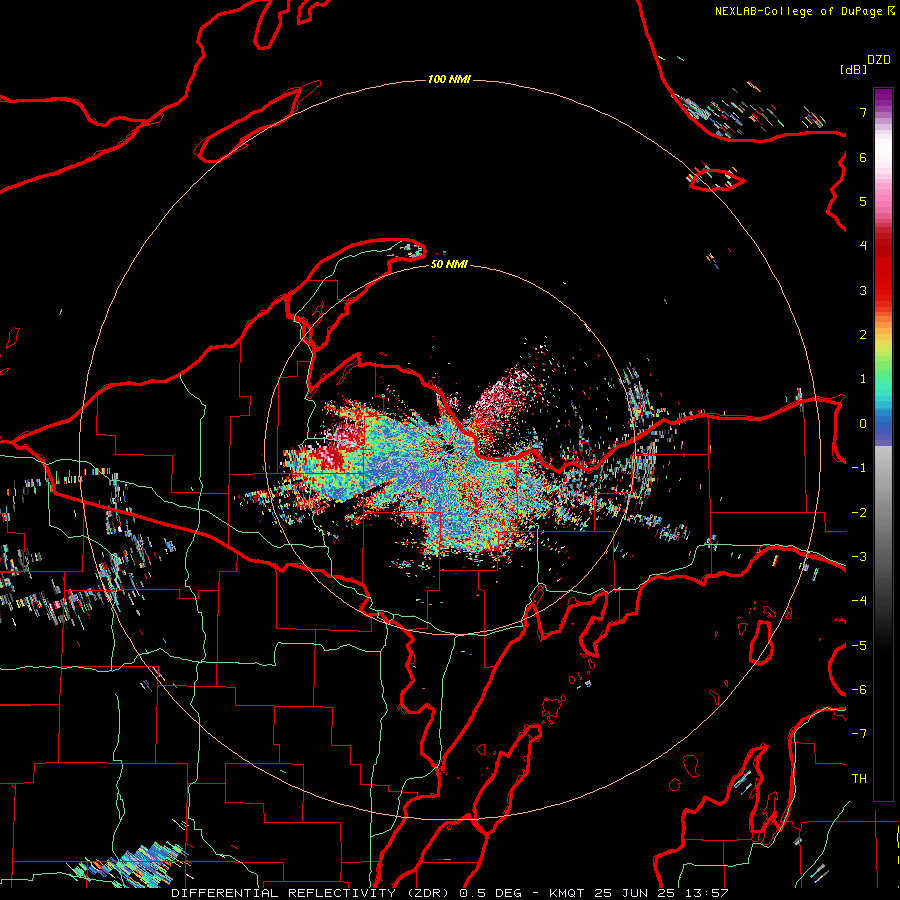The width and height of the screenshot is (900, 900).
Task: Click the "25 JUN 25" date text
Action: pyautogui.click(x=635, y=893)
